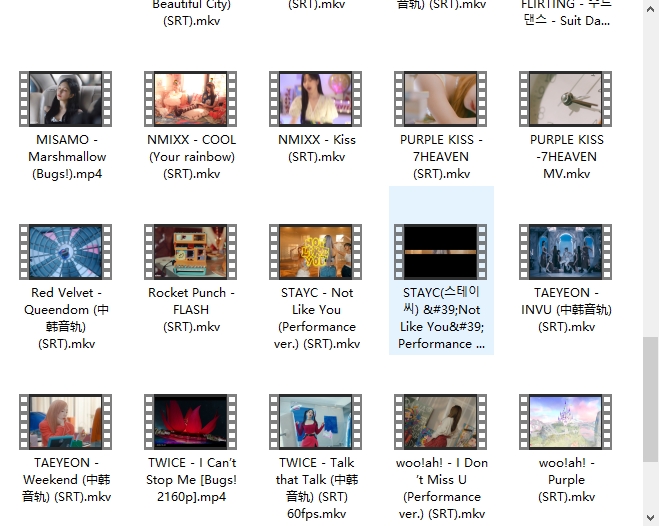Click the 'STAYC(스테이씨) &#39;Not Like You' file name
Screen dimensions: 659x526
click(x=441, y=318)
